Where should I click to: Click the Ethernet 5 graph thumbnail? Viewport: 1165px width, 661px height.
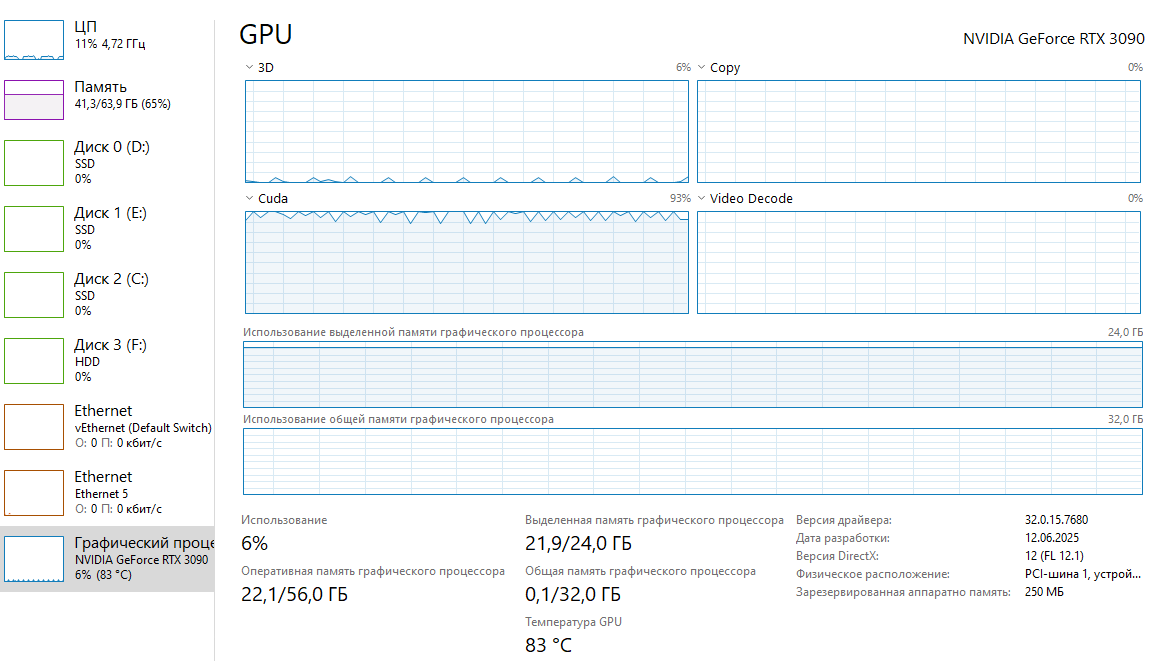tap(34, 493)
